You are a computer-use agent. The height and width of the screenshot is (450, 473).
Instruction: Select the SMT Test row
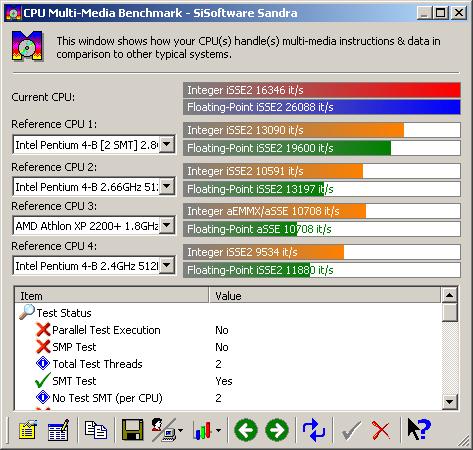pyautogui.click(x=228, y=381)
